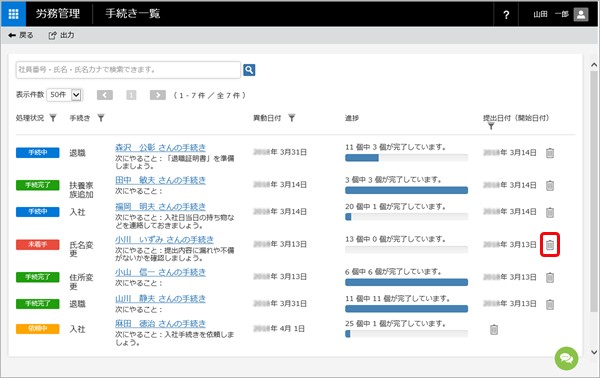This screenshot has width=600, height=378.
Task: Click text 13 個中 0 個が完了しています。
Action: pyautogui.click(x=396, y=239)
